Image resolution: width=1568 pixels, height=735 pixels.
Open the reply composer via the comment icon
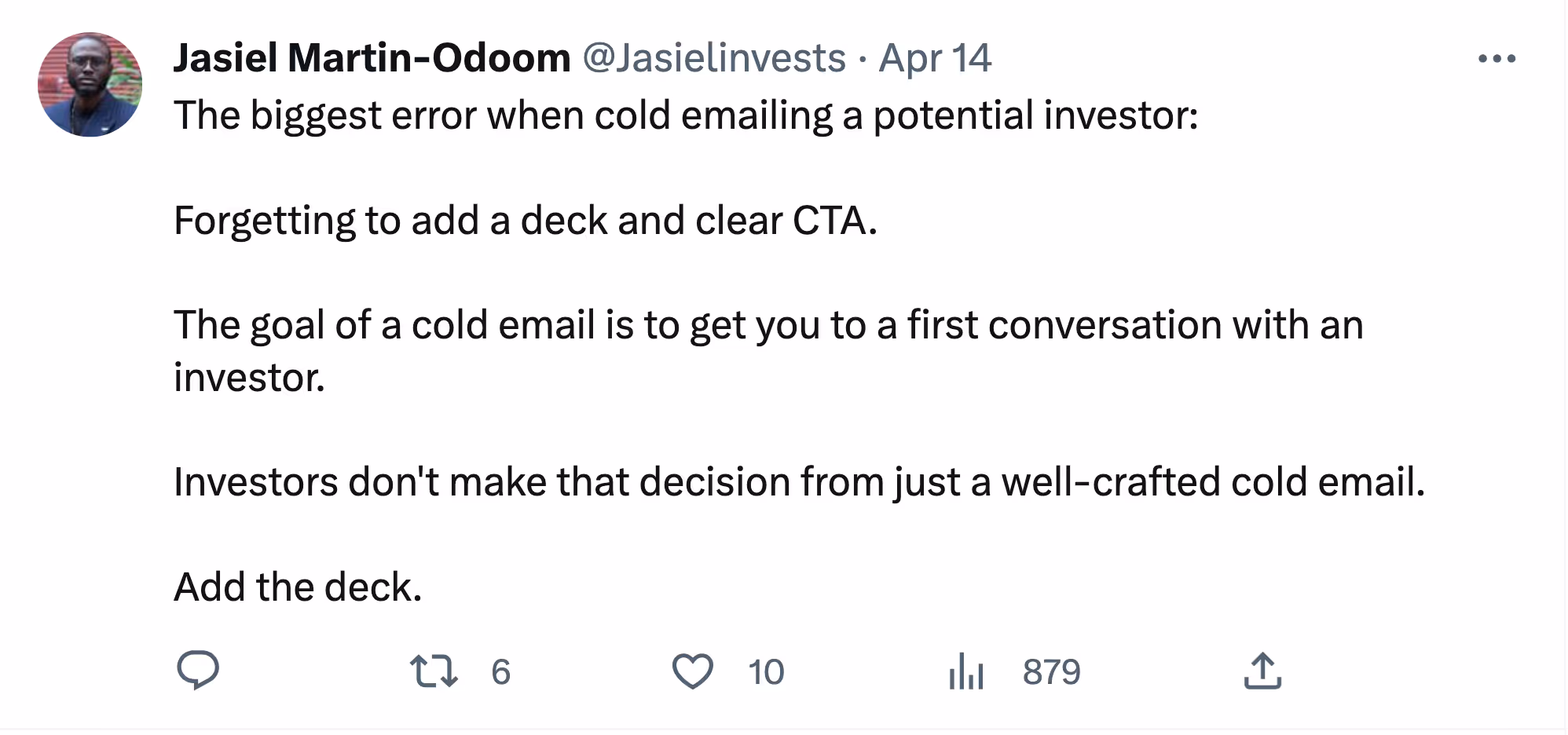(199, 671)
